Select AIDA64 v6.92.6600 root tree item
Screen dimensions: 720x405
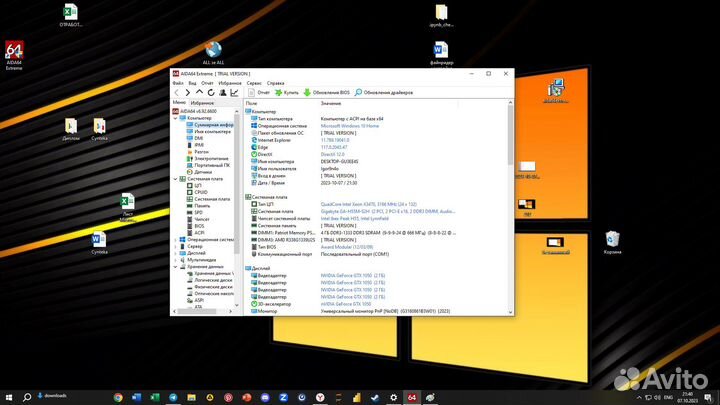194,111
